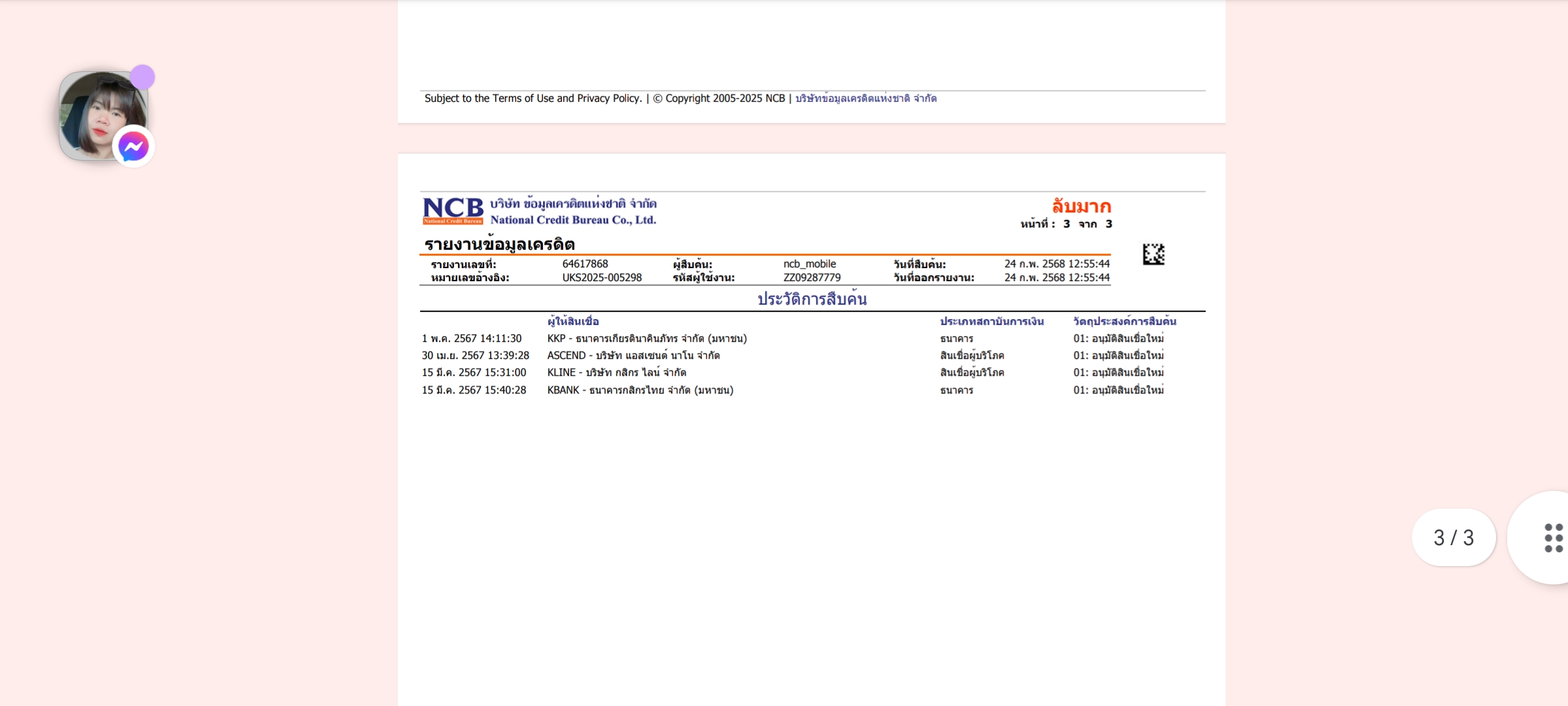Click the KBANK inquiry row
The height and width of the screenshot is (706, 1568).
tap(792, 390)
